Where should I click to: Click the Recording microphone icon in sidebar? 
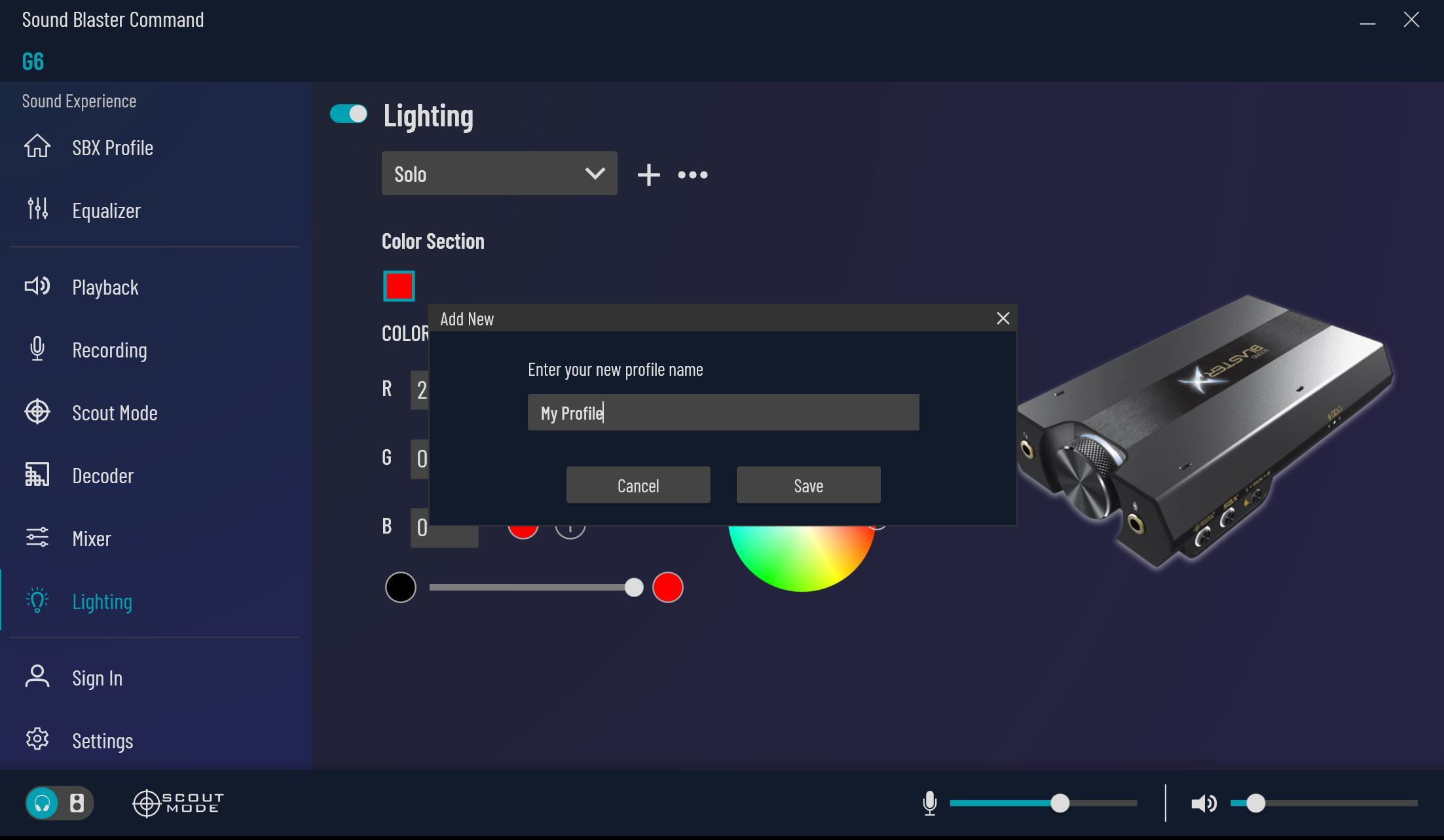coord(37,348)
